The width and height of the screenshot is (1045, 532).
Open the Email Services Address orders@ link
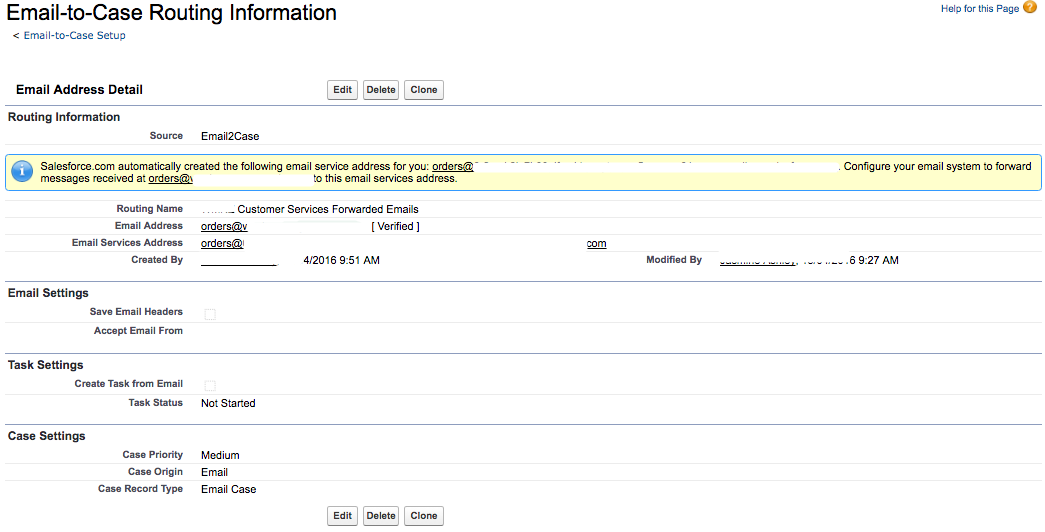pyautogui.click(x=222, y=244)
